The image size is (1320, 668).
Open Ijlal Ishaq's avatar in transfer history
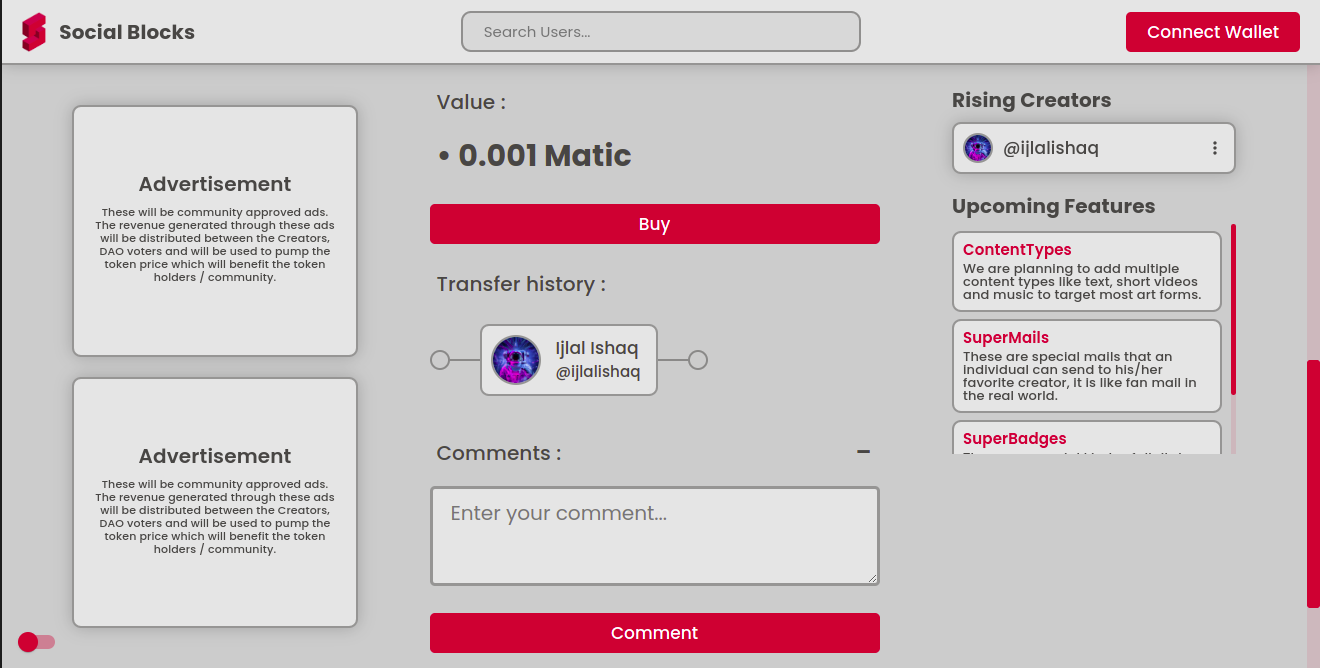point(516,360)
